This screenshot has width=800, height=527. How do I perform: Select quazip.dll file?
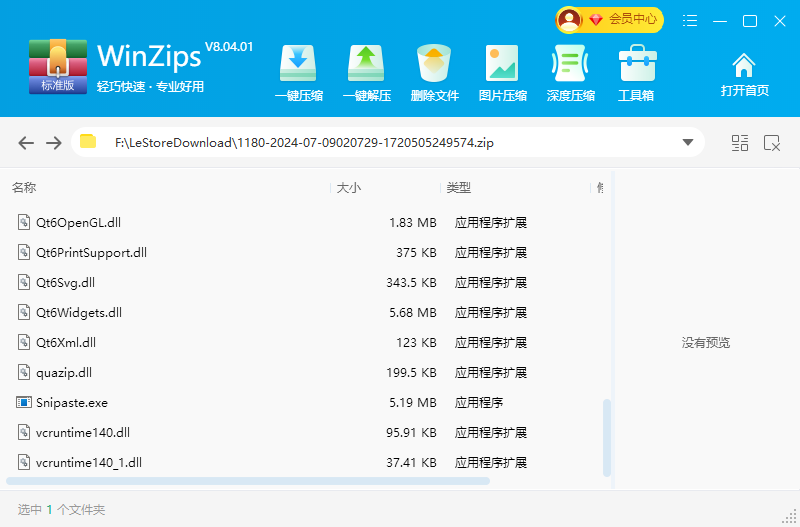(308, 372)
